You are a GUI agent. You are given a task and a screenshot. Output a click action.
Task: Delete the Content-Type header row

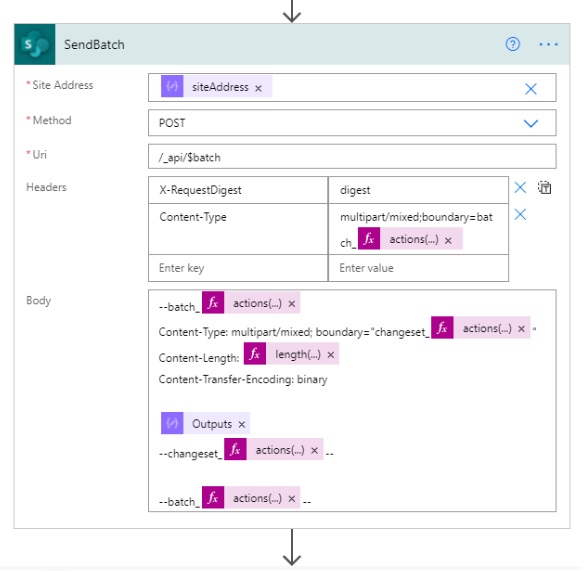click(520, 215)
